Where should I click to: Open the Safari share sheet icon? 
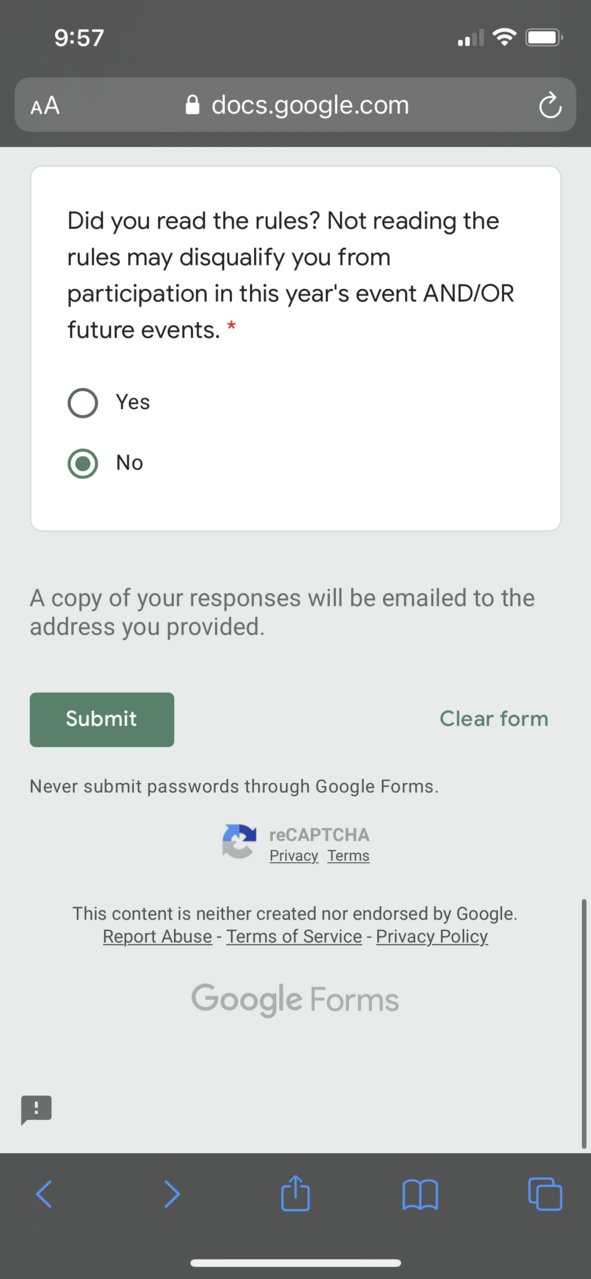(x=295, y=1193)
